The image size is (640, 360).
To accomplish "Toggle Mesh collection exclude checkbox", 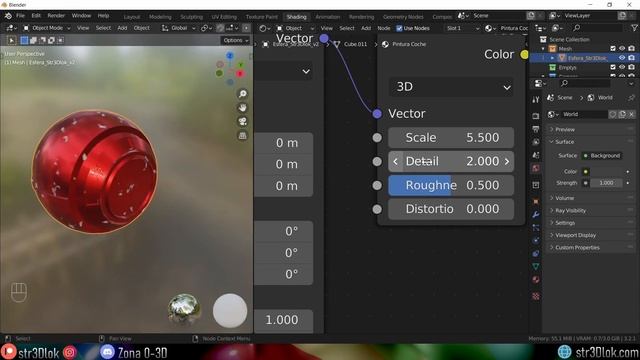I will click(613, 49).
